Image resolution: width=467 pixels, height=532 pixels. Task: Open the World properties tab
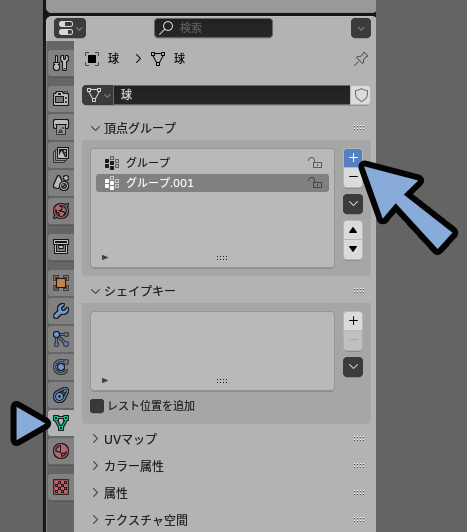(x=61, y=211)
